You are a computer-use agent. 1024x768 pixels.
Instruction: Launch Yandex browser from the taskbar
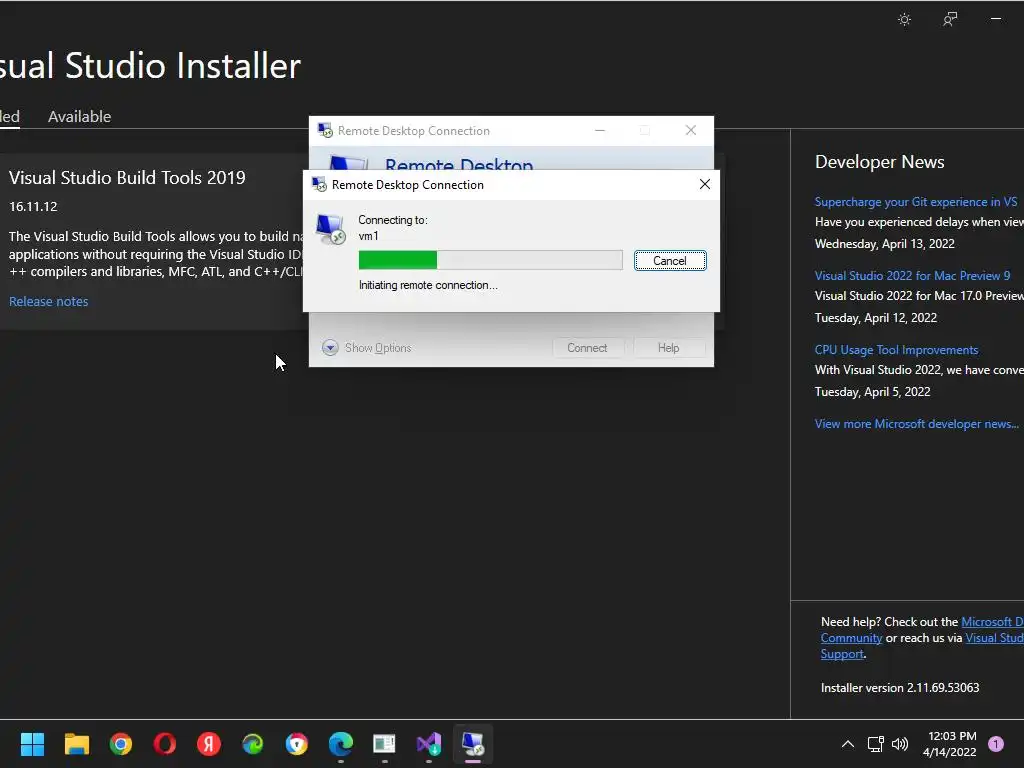tap(209, 744)
